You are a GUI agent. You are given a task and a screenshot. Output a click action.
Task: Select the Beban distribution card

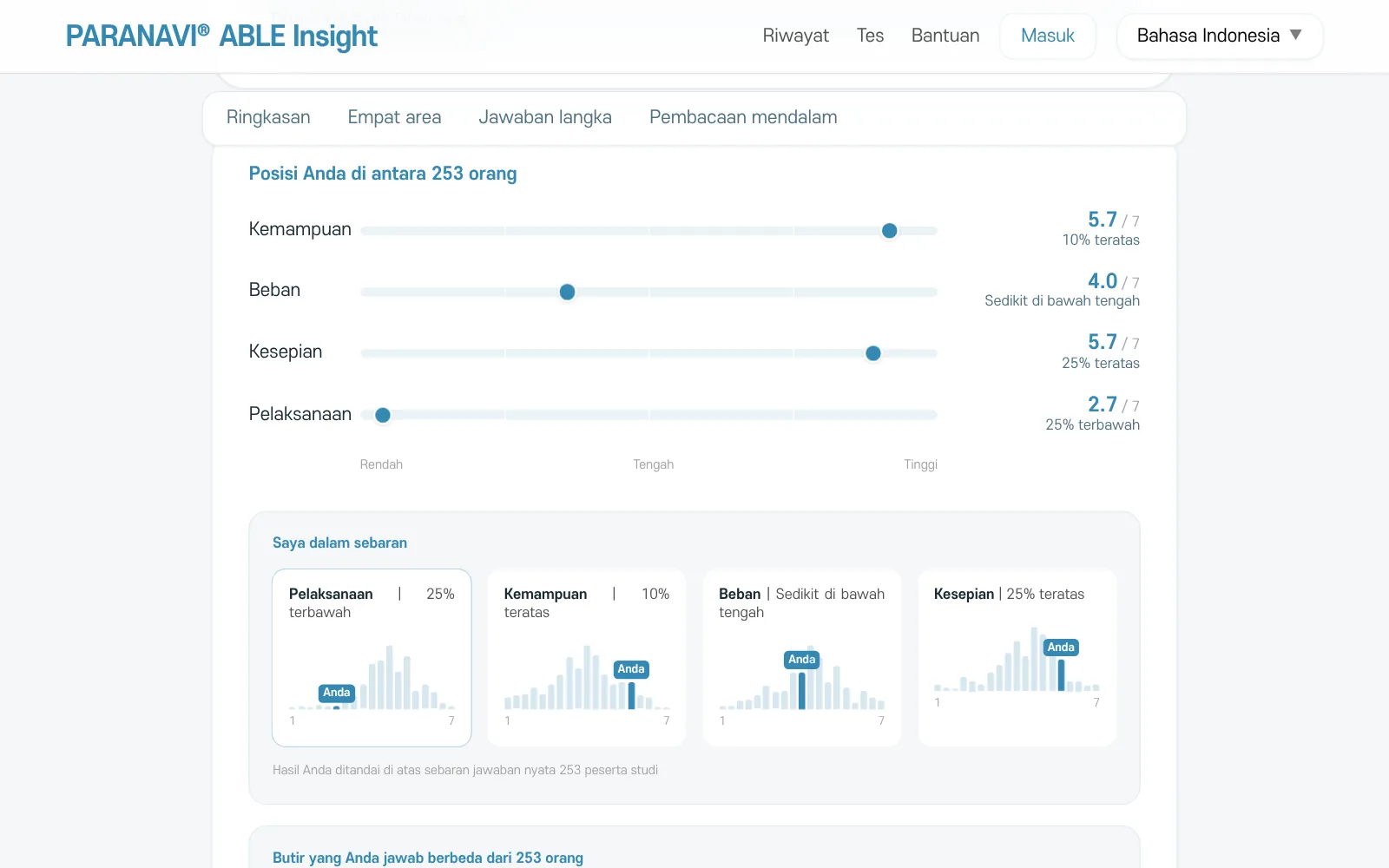[x=802, y=658]
